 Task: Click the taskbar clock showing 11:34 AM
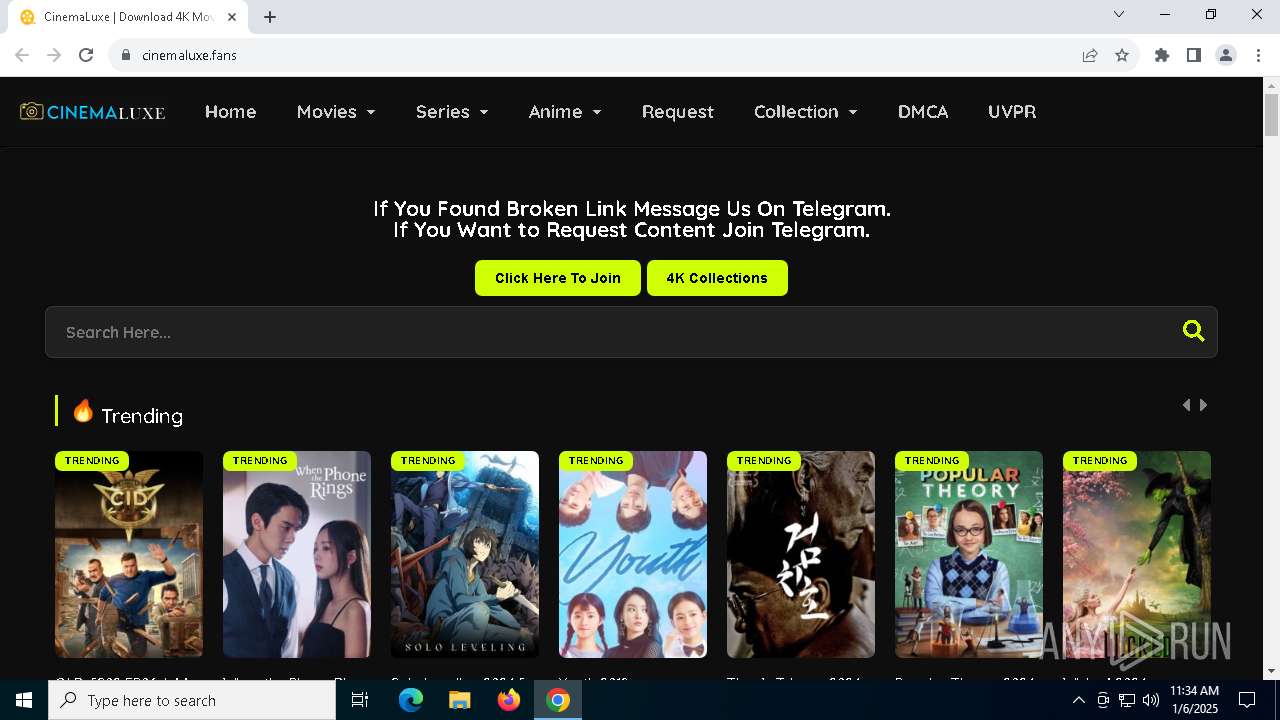pyautogui.click(x=1194, y=700)
